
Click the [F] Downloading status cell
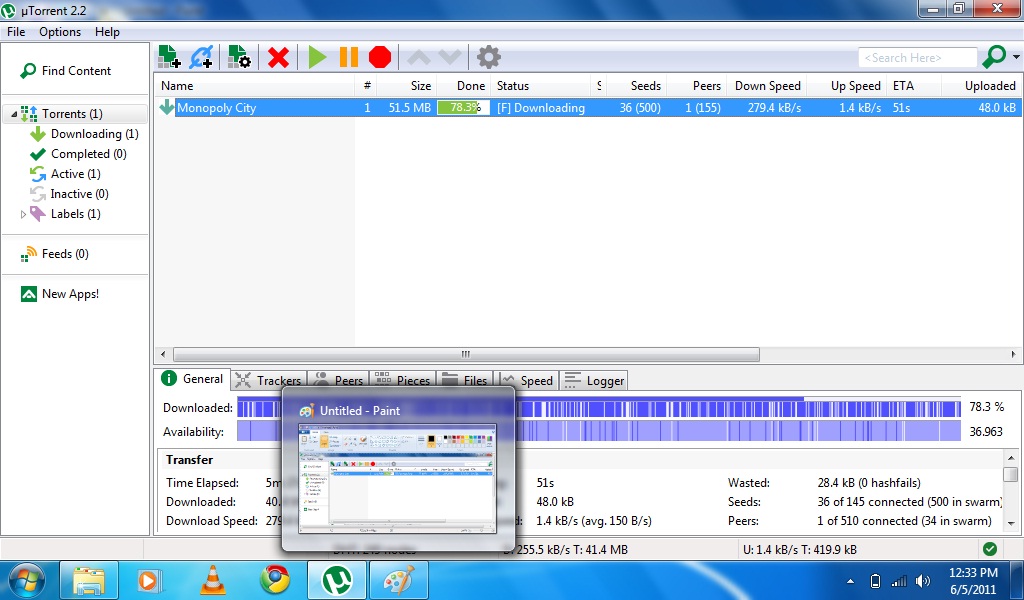point(541,108)
